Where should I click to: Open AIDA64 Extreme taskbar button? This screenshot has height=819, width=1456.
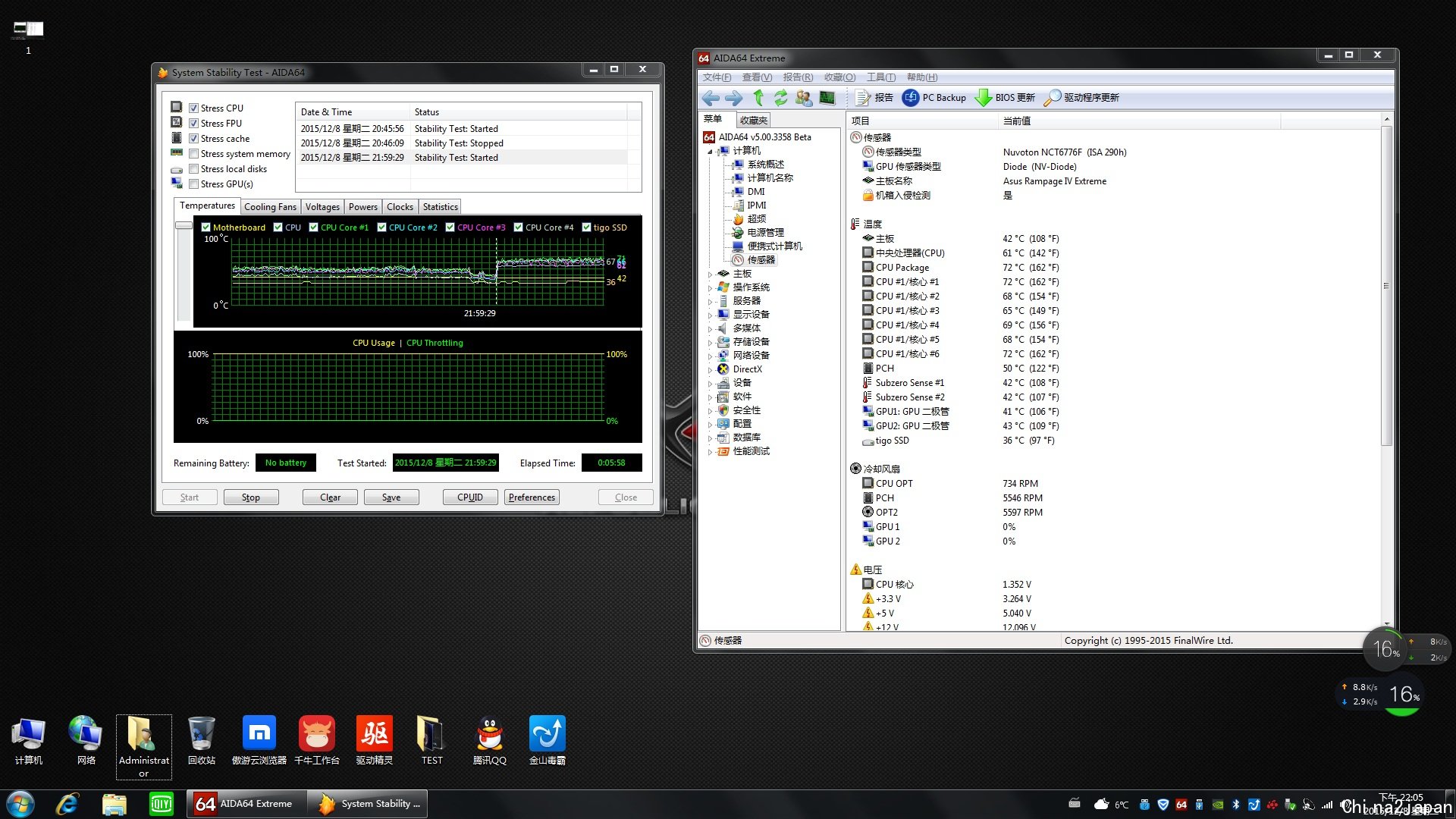coord(246,804)
